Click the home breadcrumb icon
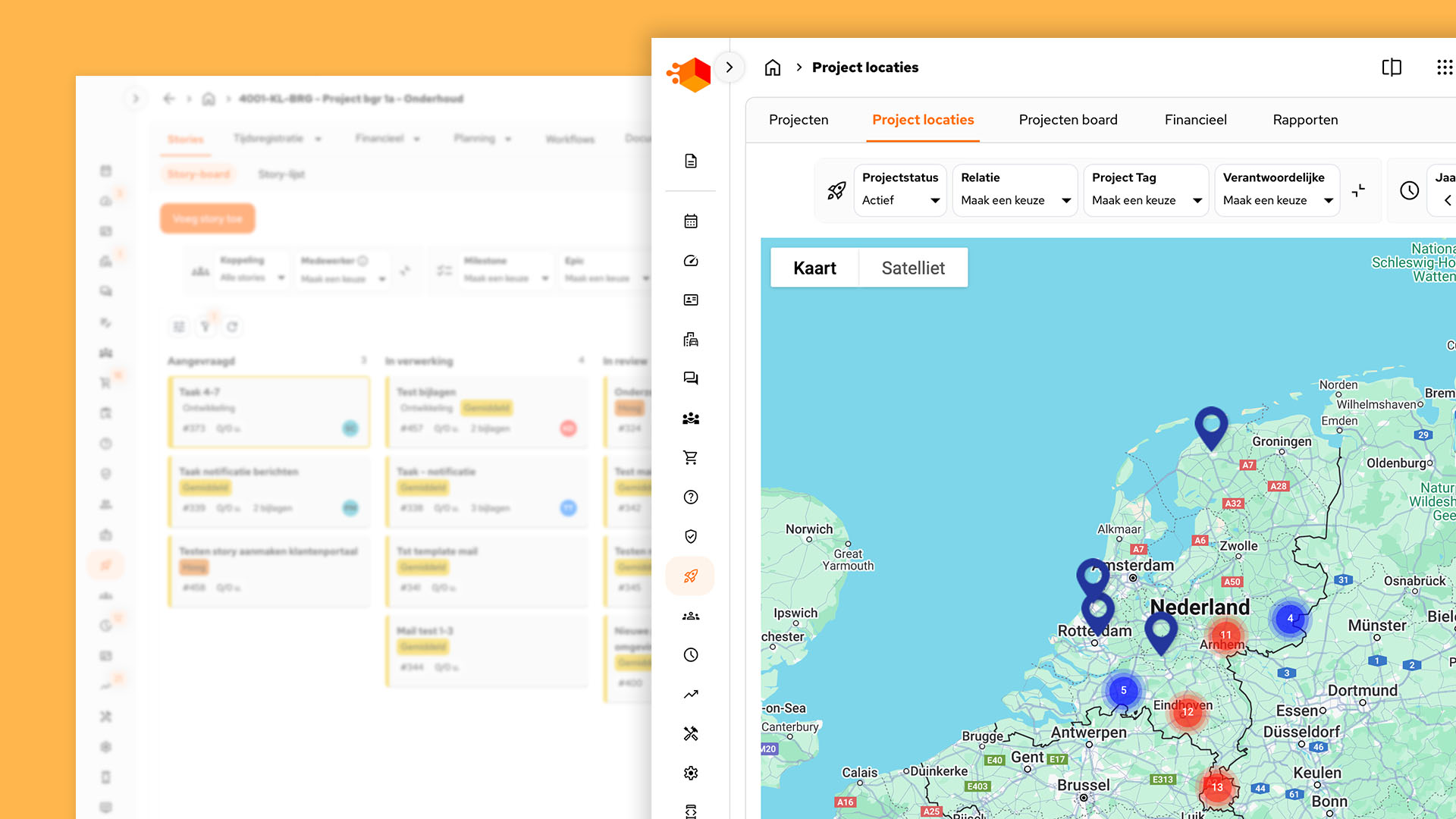 point(772,67)
